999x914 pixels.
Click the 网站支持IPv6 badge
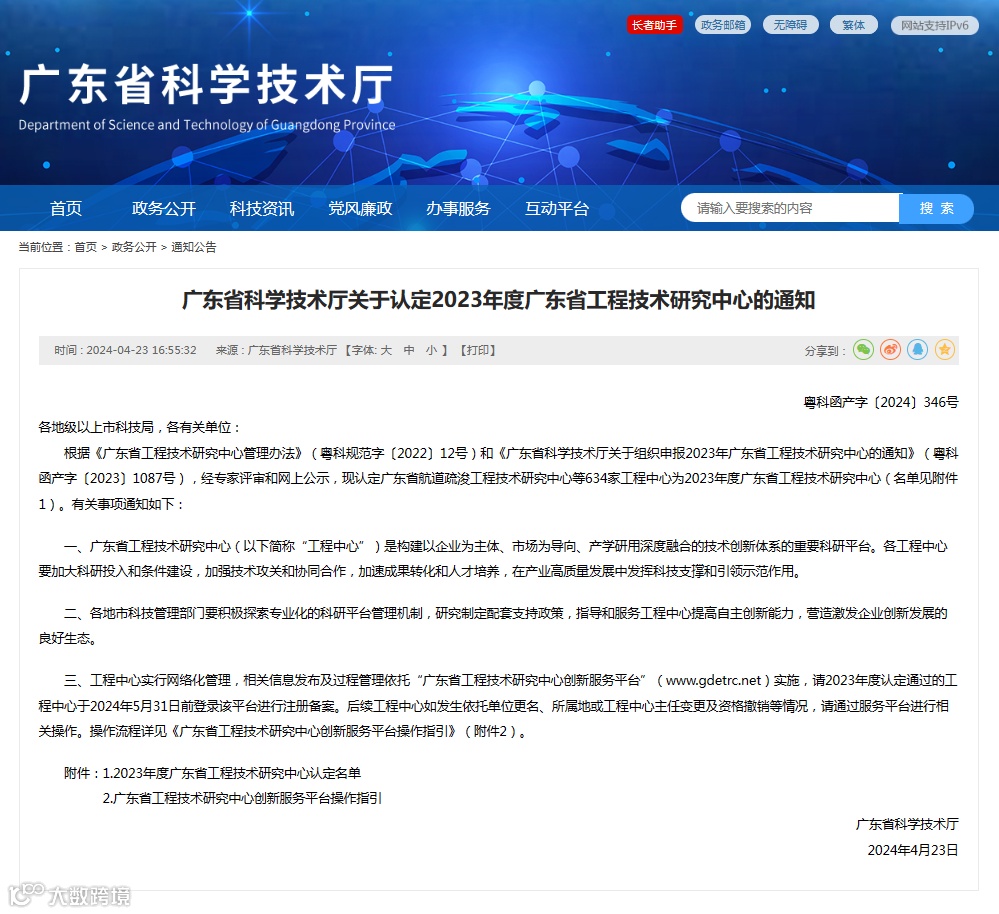point(935,25)
